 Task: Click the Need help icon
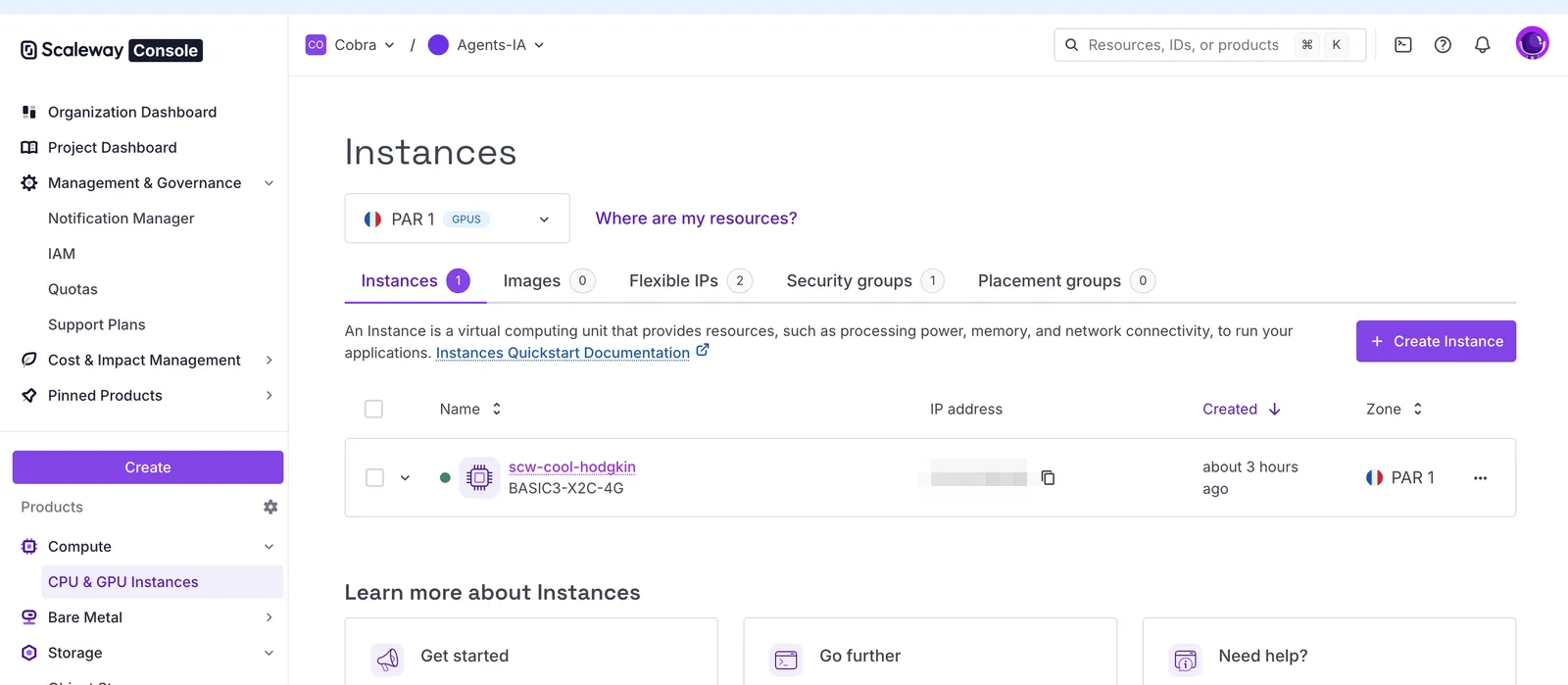[1185, 660]
